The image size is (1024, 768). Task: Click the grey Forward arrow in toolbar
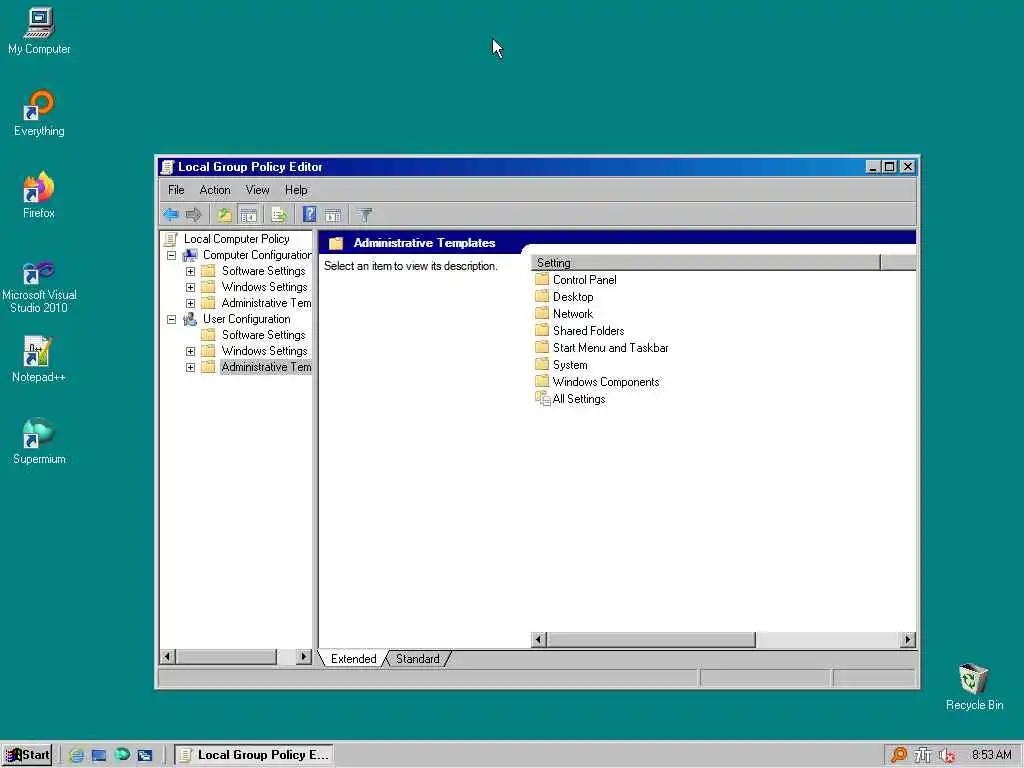[193, 214]
